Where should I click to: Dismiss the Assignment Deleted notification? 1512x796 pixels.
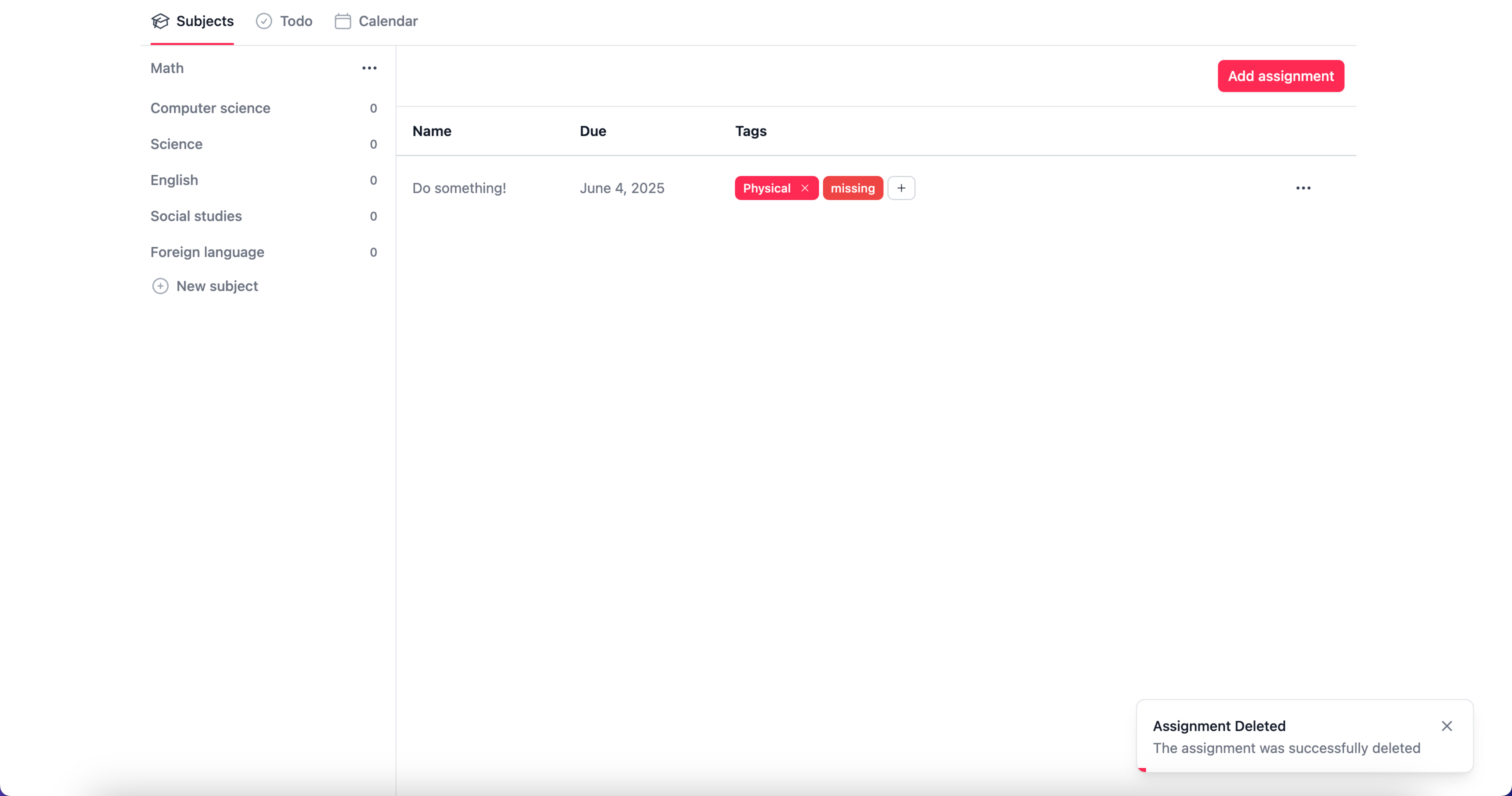[1446, 726]
